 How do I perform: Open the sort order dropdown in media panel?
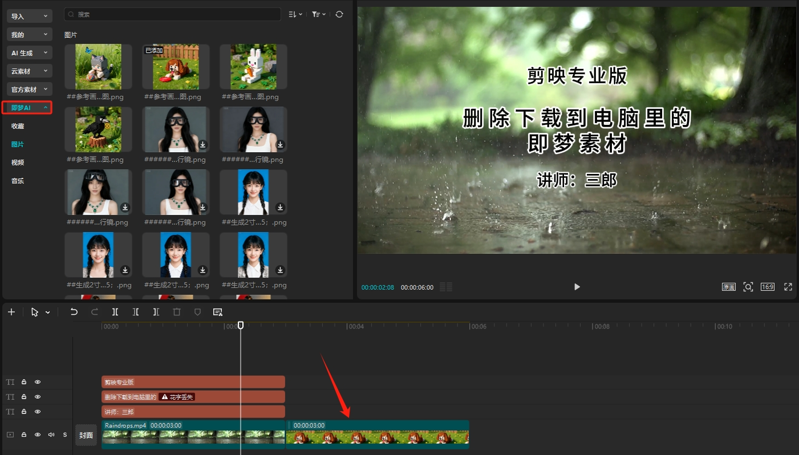(295, 15)
